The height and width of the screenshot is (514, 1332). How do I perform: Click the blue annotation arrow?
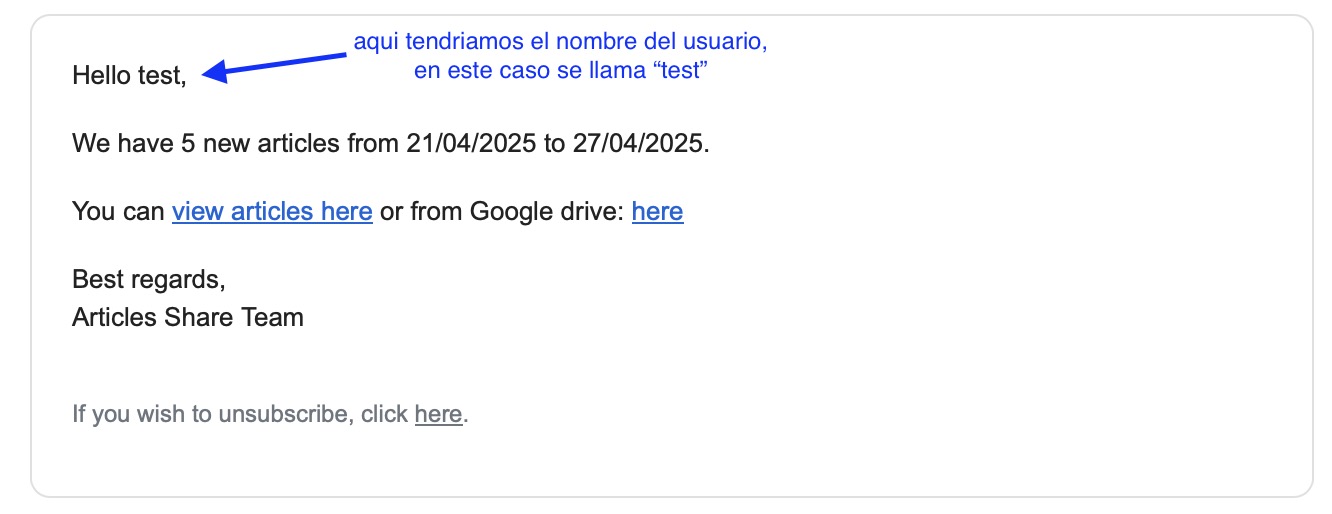click(x=274, y=64)
